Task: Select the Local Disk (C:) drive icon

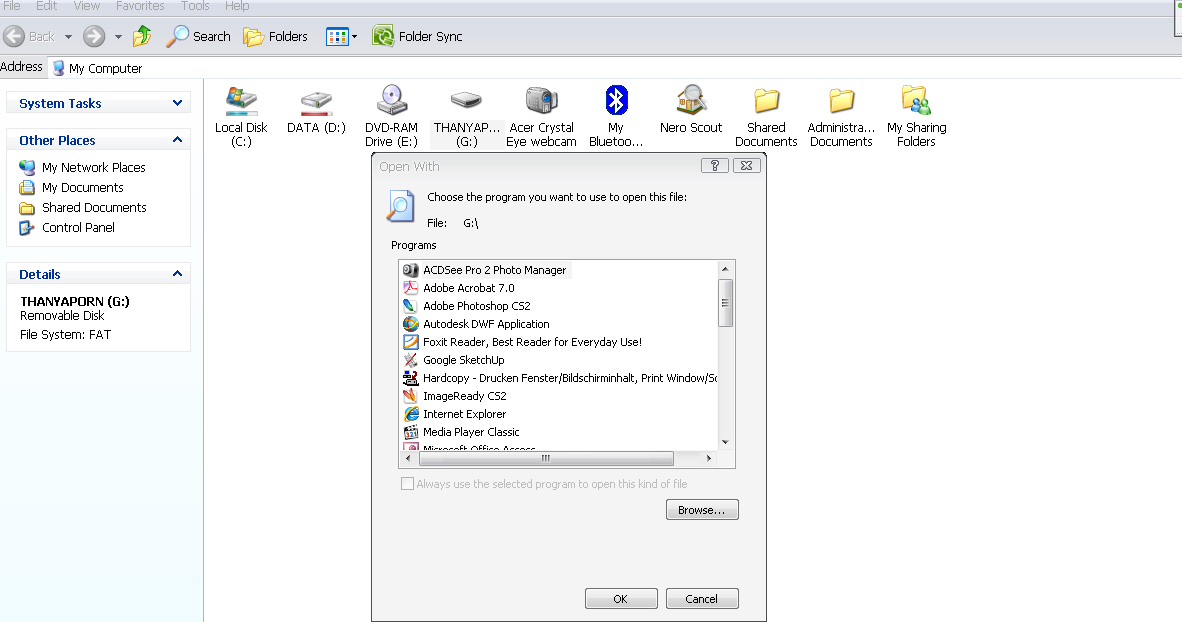Action: (x=241, y=100)
